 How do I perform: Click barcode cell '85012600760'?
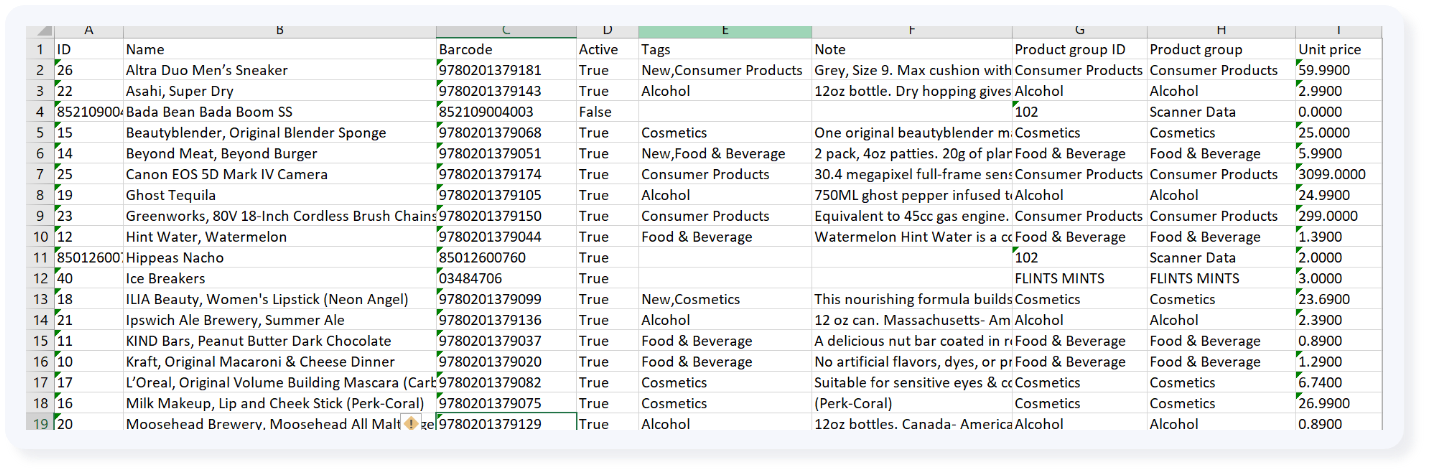click(506, 257)
